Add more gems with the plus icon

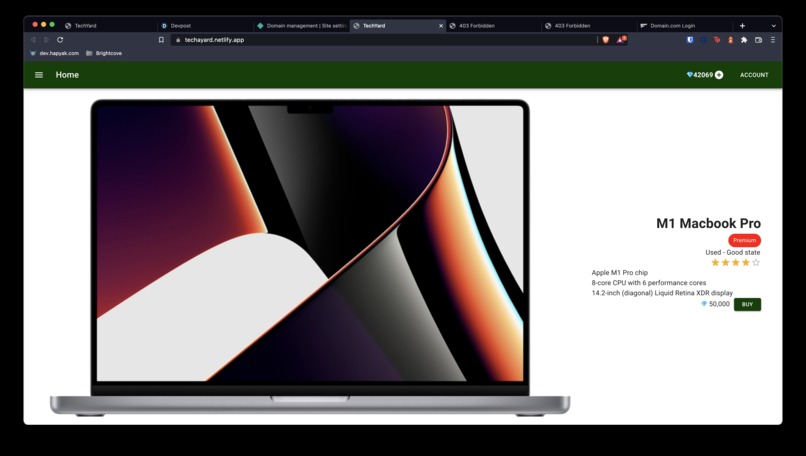click(719, 75)
